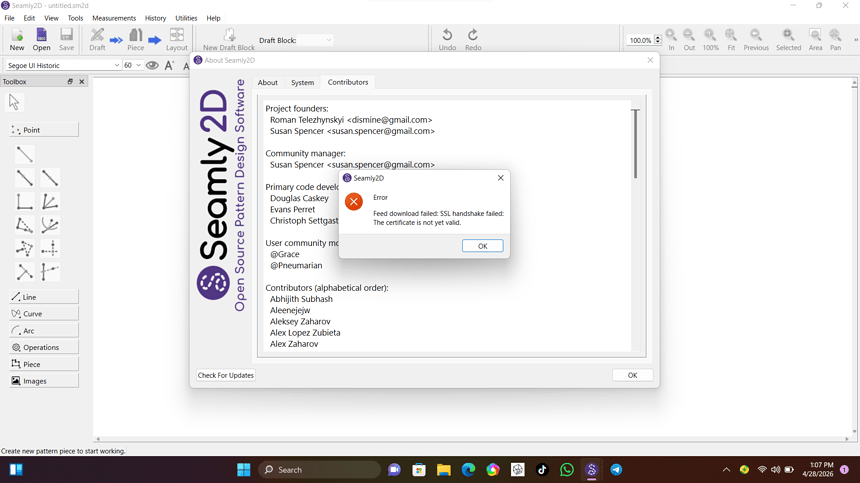Close the Seamly2D error dialog
This screenshot has width=860, height=483.
pyautogui.click(x=500, y=178)
